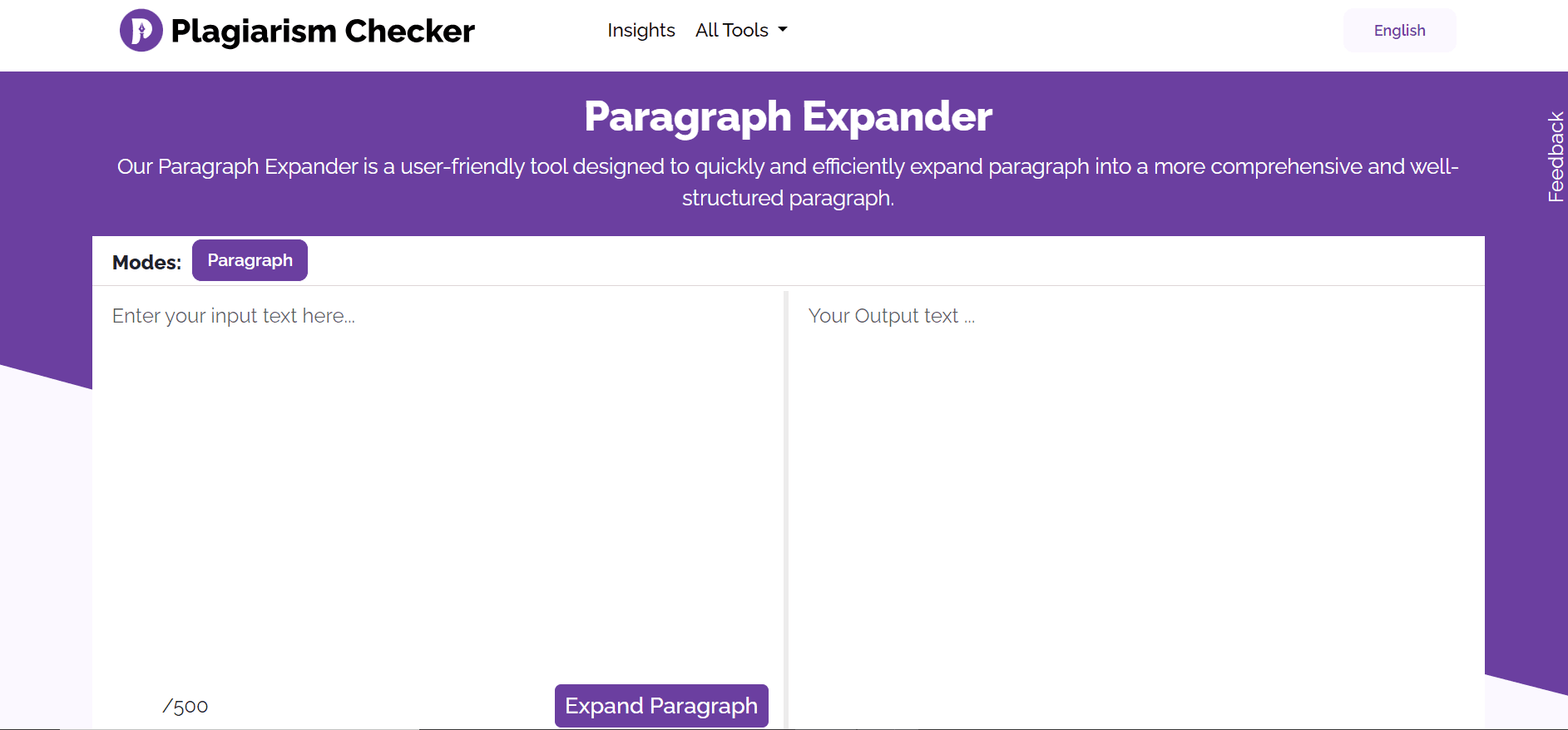Click the purple Plagiarism Checker logo icon

(140, 31)
